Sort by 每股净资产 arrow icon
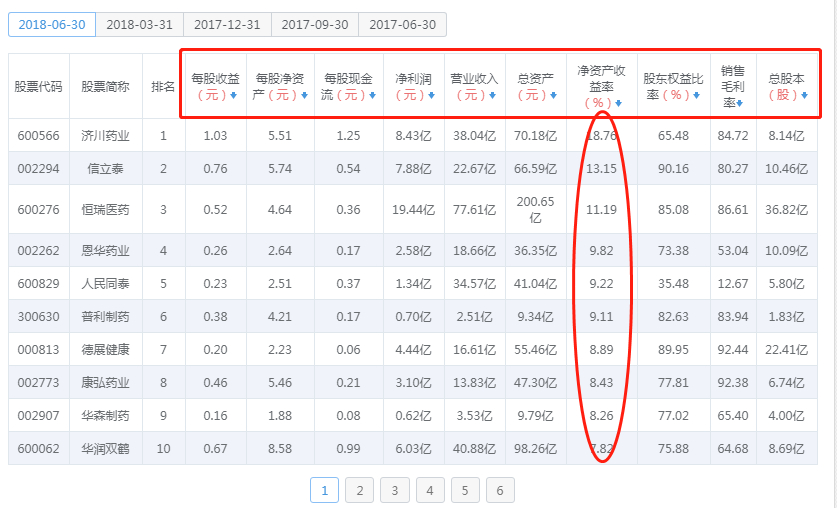 click(304, 96)
